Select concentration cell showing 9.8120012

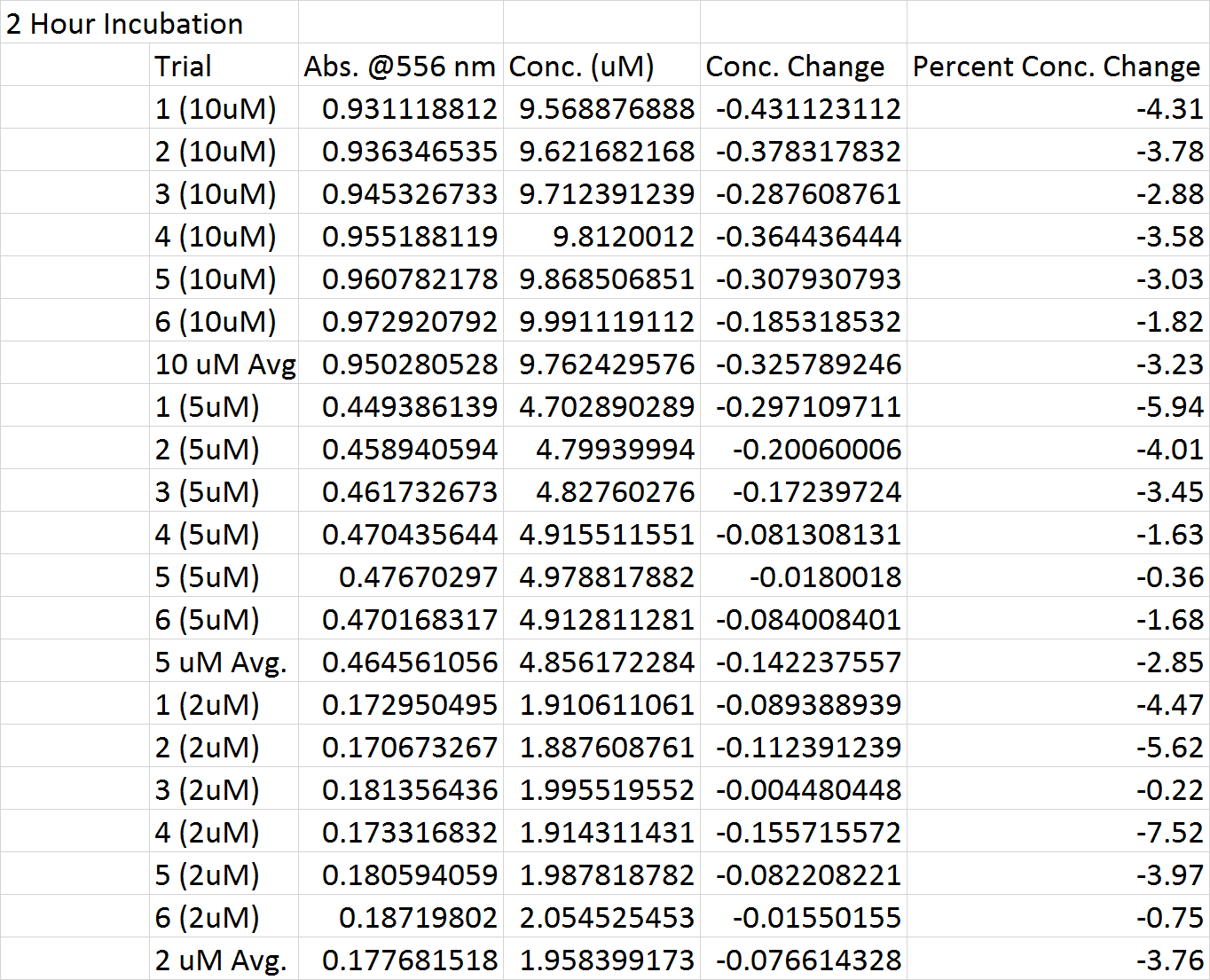coord(623,237)
